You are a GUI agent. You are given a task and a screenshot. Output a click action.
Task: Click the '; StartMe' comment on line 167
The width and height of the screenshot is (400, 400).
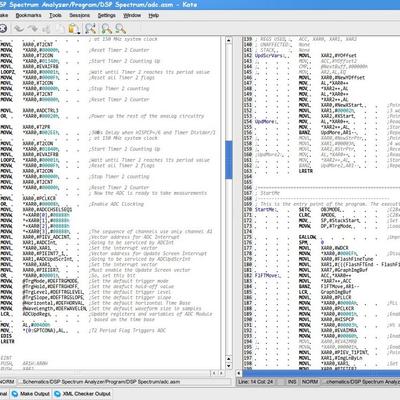click(268, 193)
